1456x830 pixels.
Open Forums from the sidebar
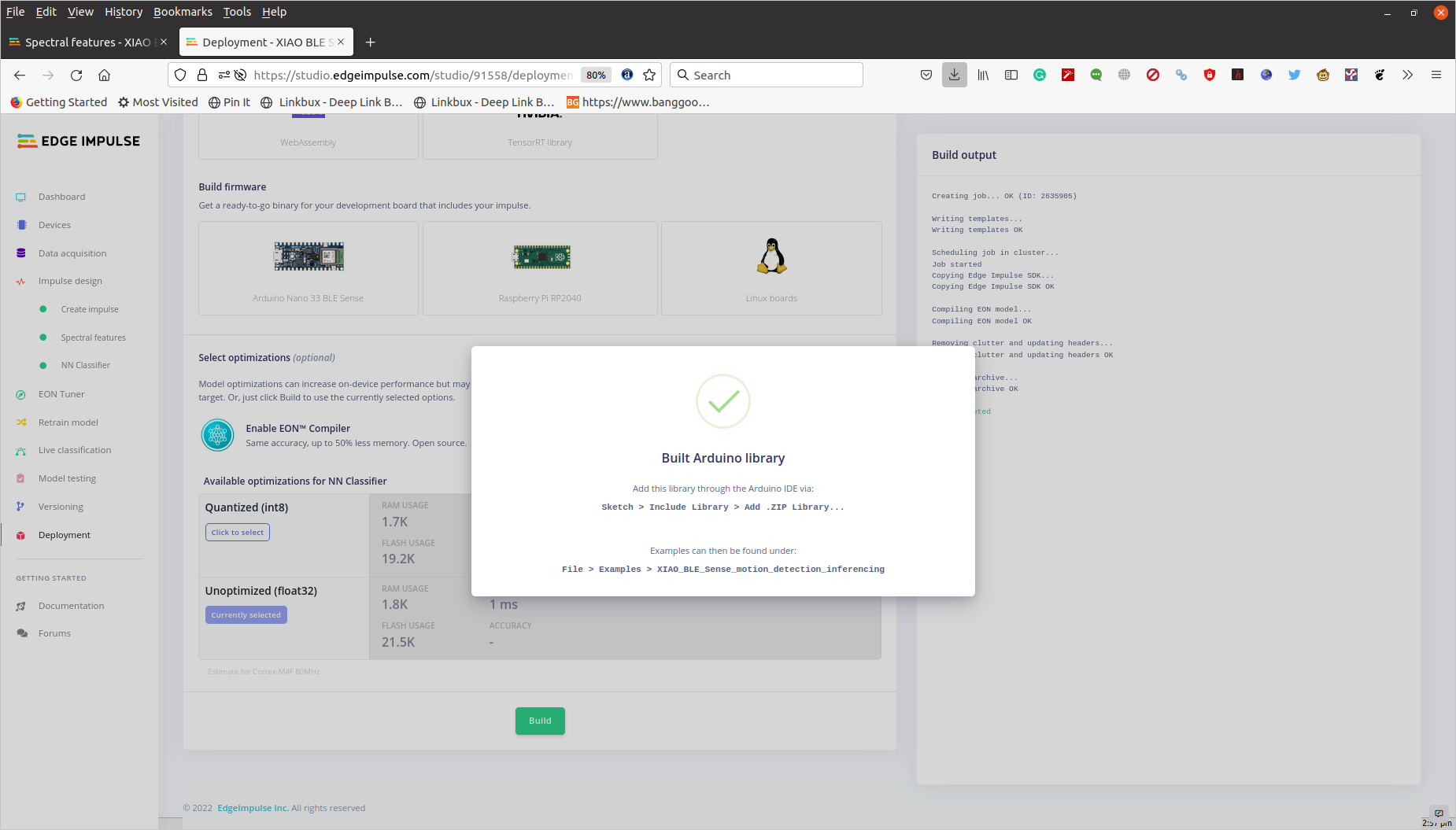[54, 633]
